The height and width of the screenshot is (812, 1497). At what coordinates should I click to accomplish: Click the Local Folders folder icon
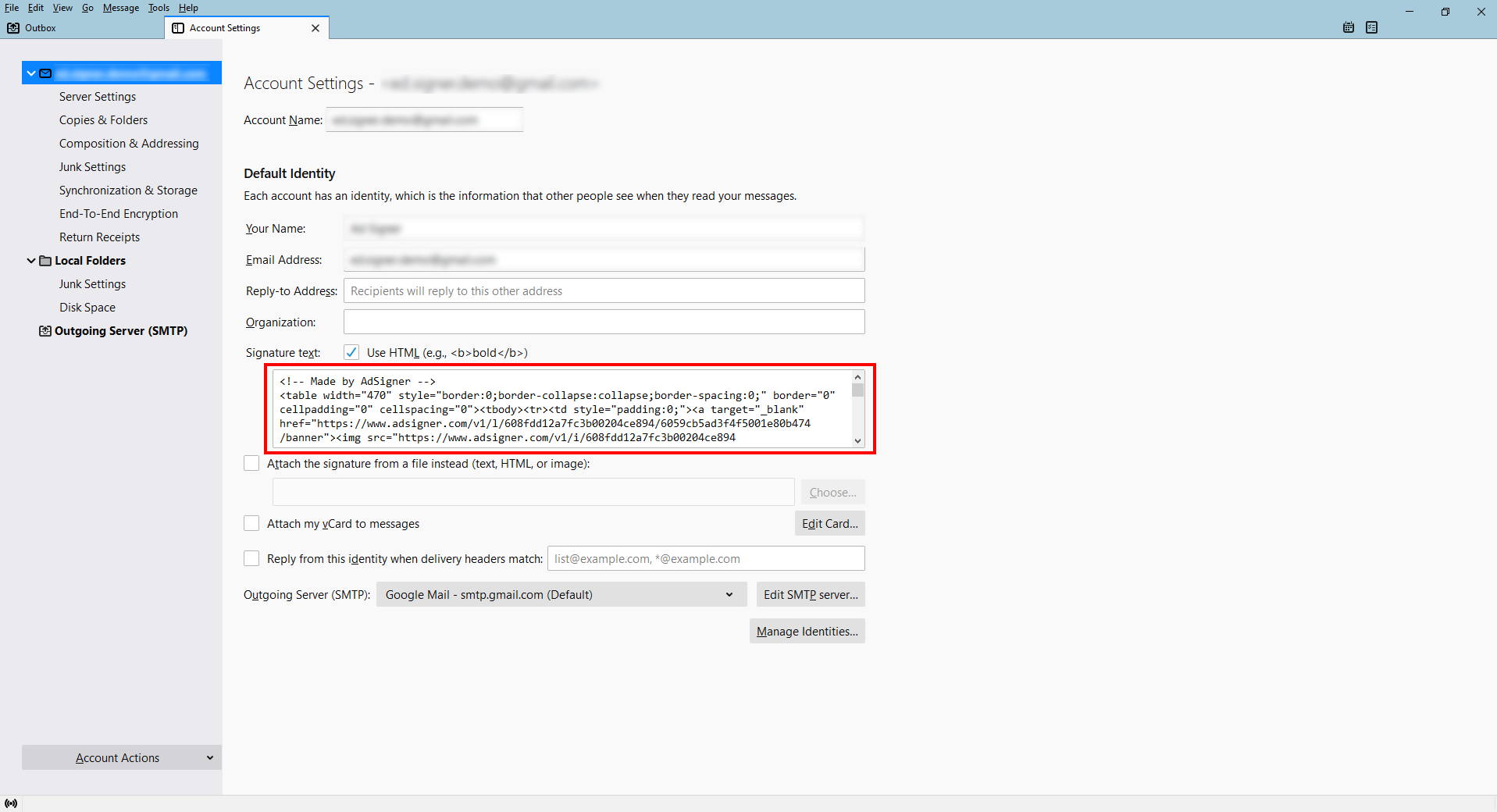45,261
